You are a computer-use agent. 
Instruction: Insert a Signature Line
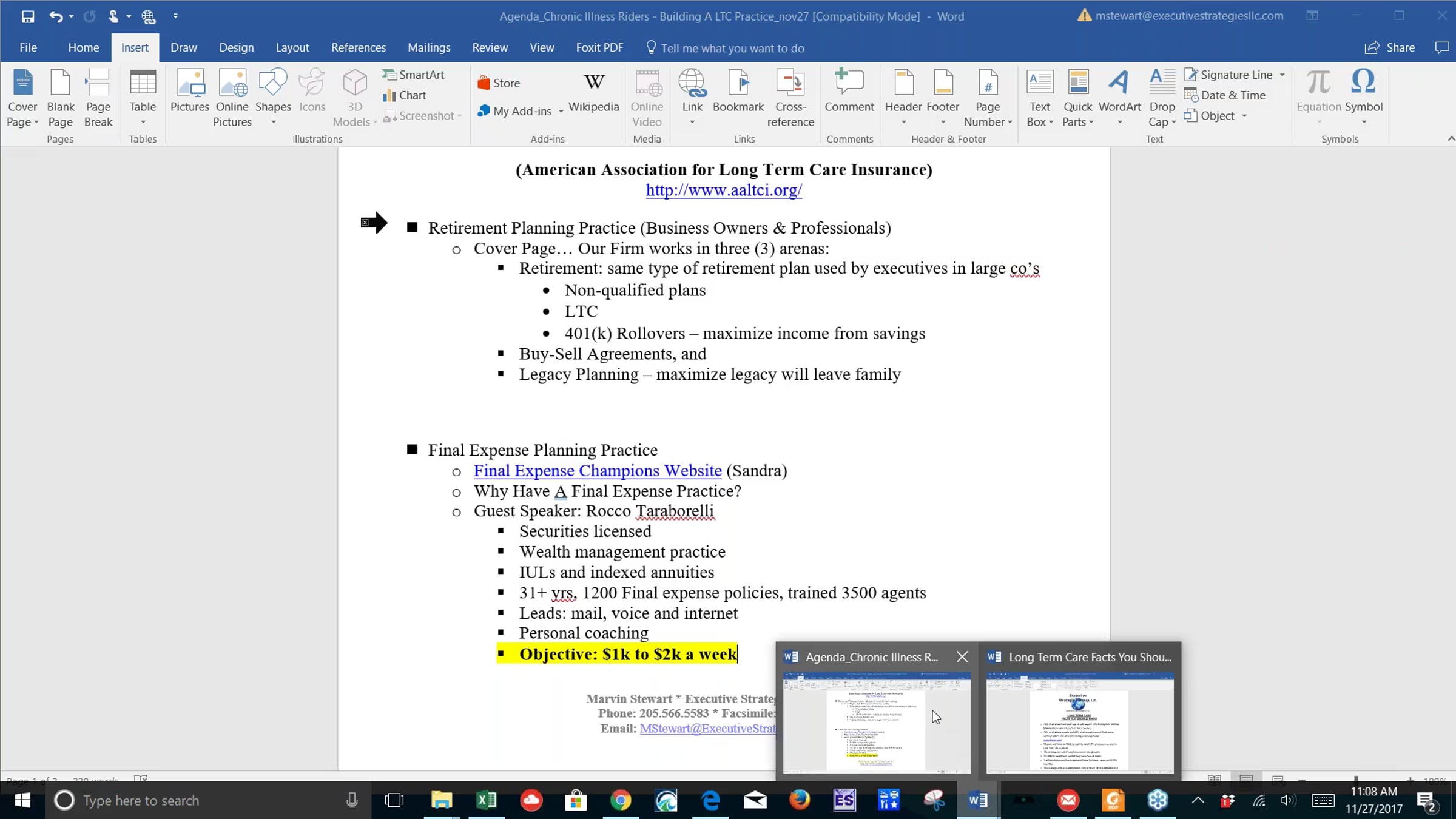(1228, 75)
